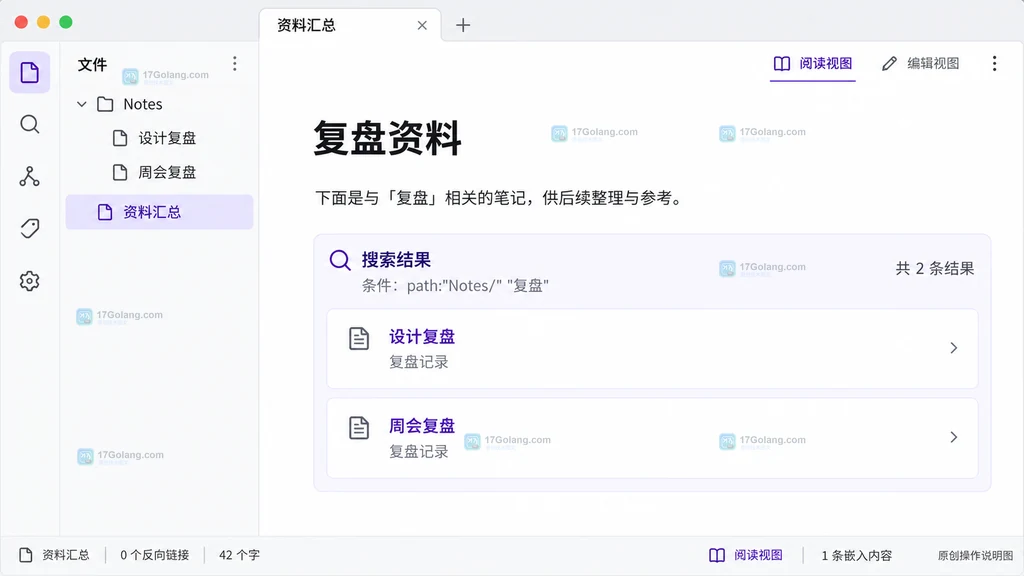Click 阅读视图 button in status bar
Screen dimensions: 1024x576
tap(746, 555)
